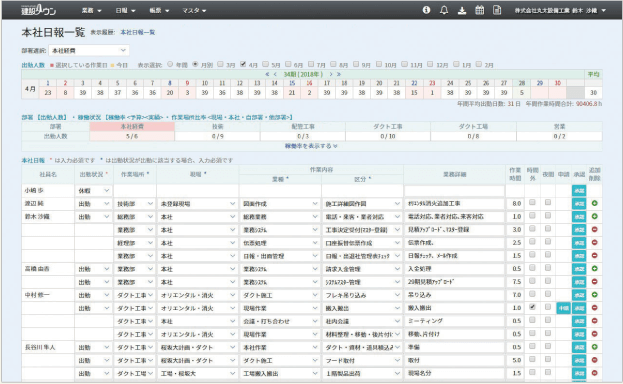Select the 月別 display radio button
This screenshot has height=384, width=623.
[195, 64]
